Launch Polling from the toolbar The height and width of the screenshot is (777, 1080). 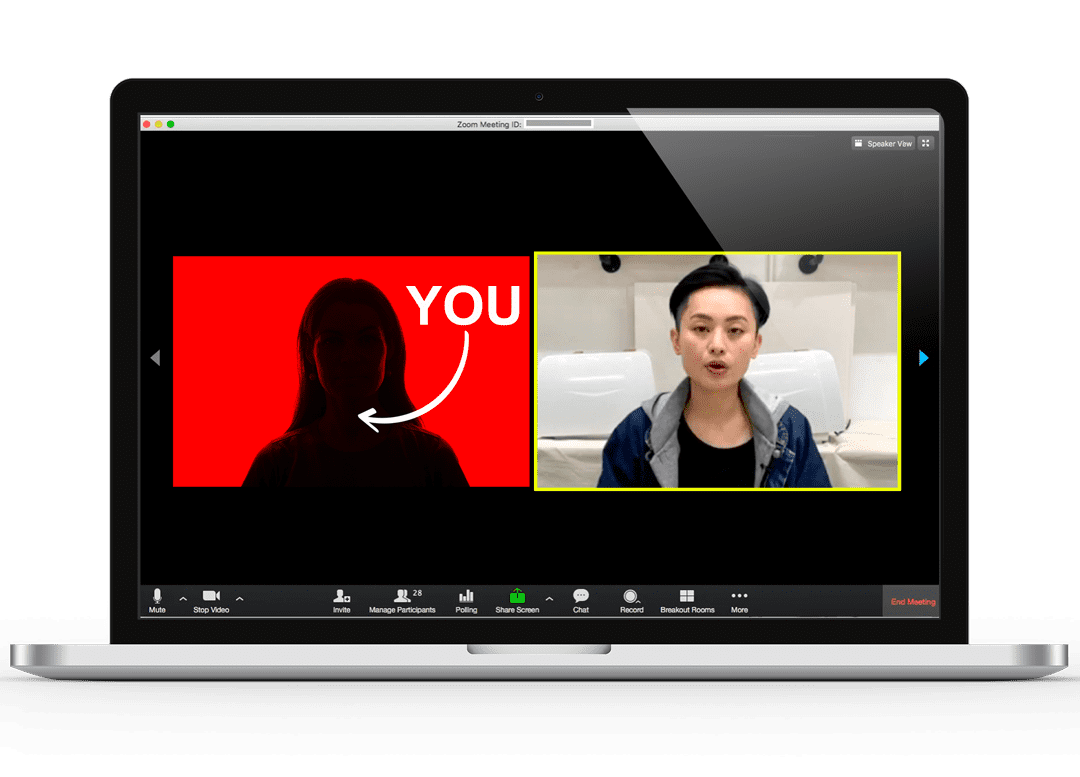tap(466, 596)
